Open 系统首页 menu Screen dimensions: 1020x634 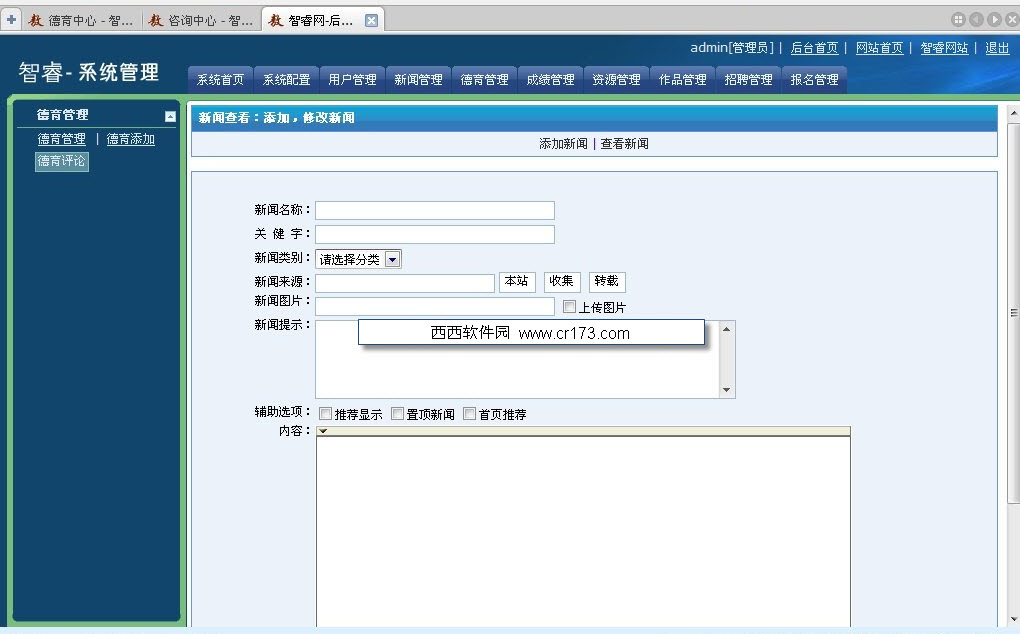coord(221,79)
